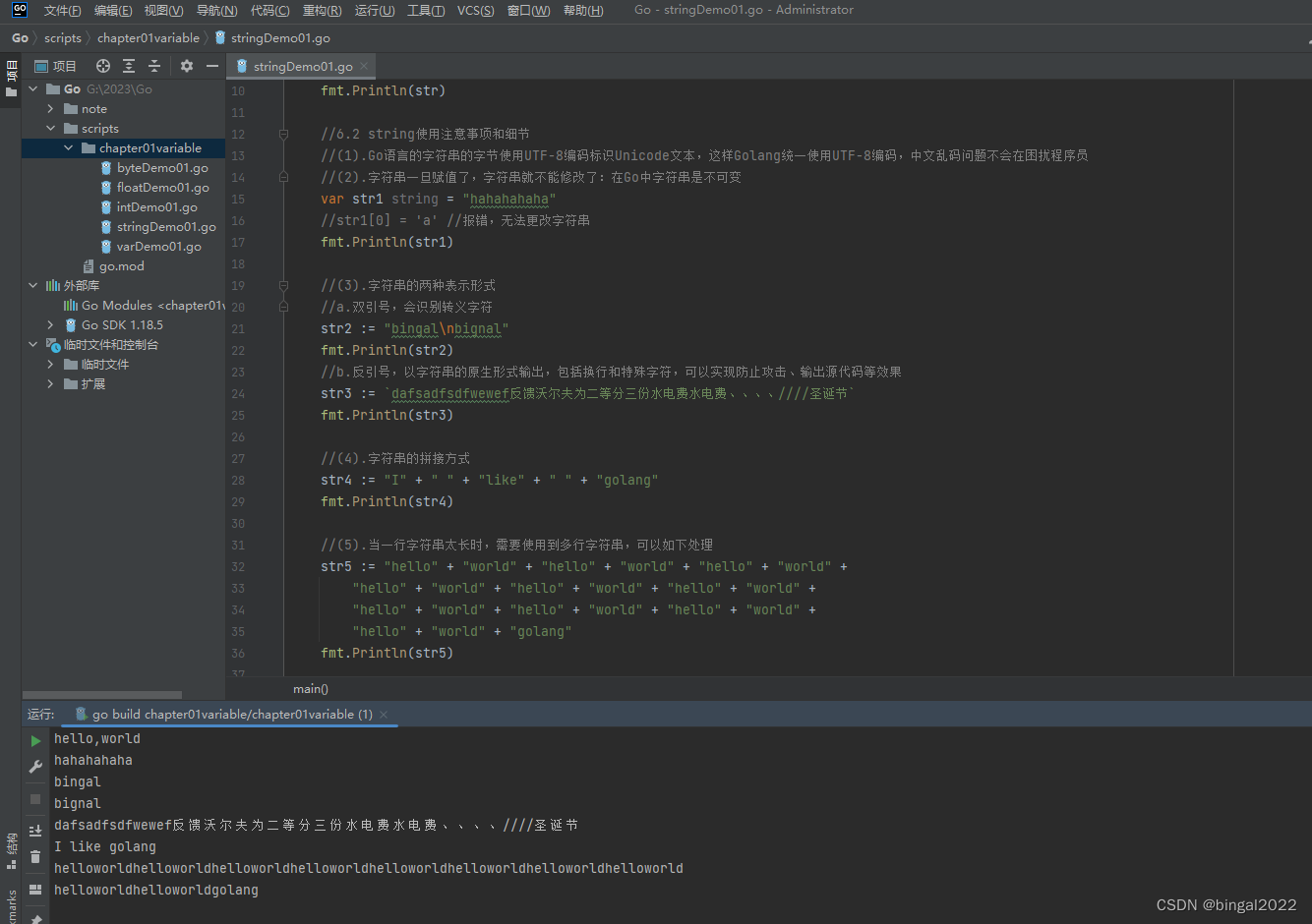The width and height of the screenshot is (1312, 924).
Task: Collapse the Go root project folder
Action: [33, 89]
